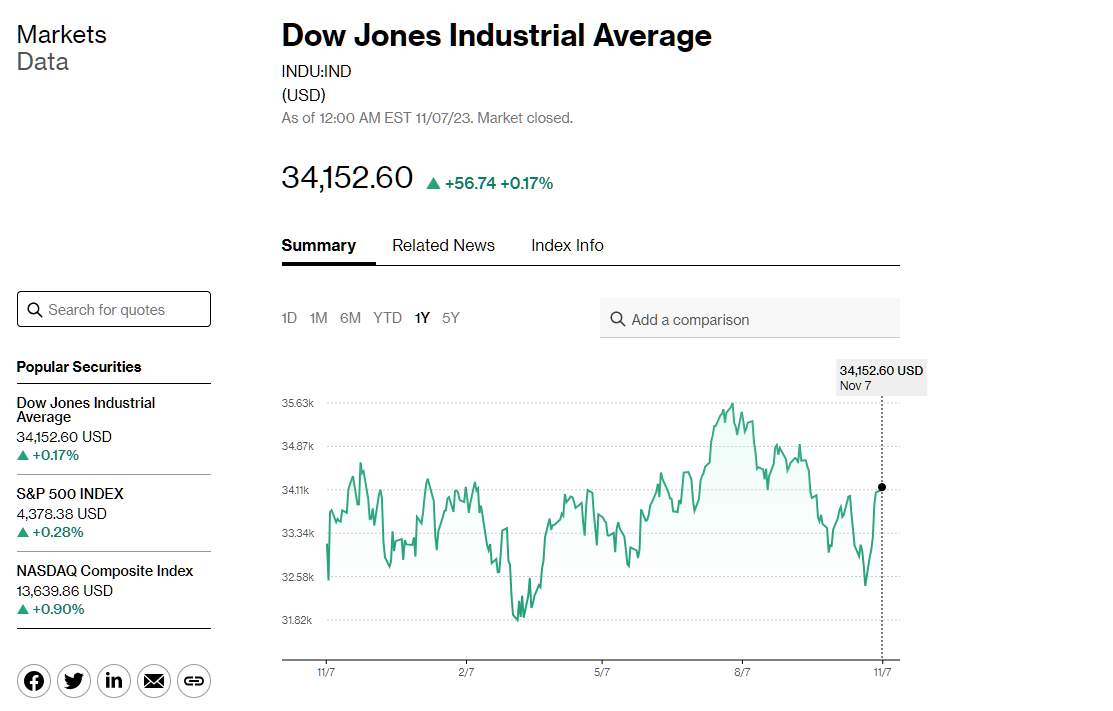Go to the Markets Data heading link
Screen dimensions: 1113x711
(x=62, y=48)
